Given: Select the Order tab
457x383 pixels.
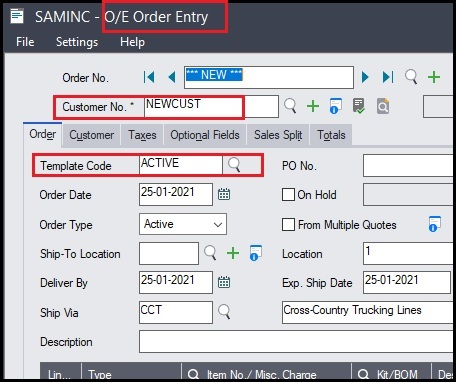Looking at the screenshot, I should (x=42, y=134).
